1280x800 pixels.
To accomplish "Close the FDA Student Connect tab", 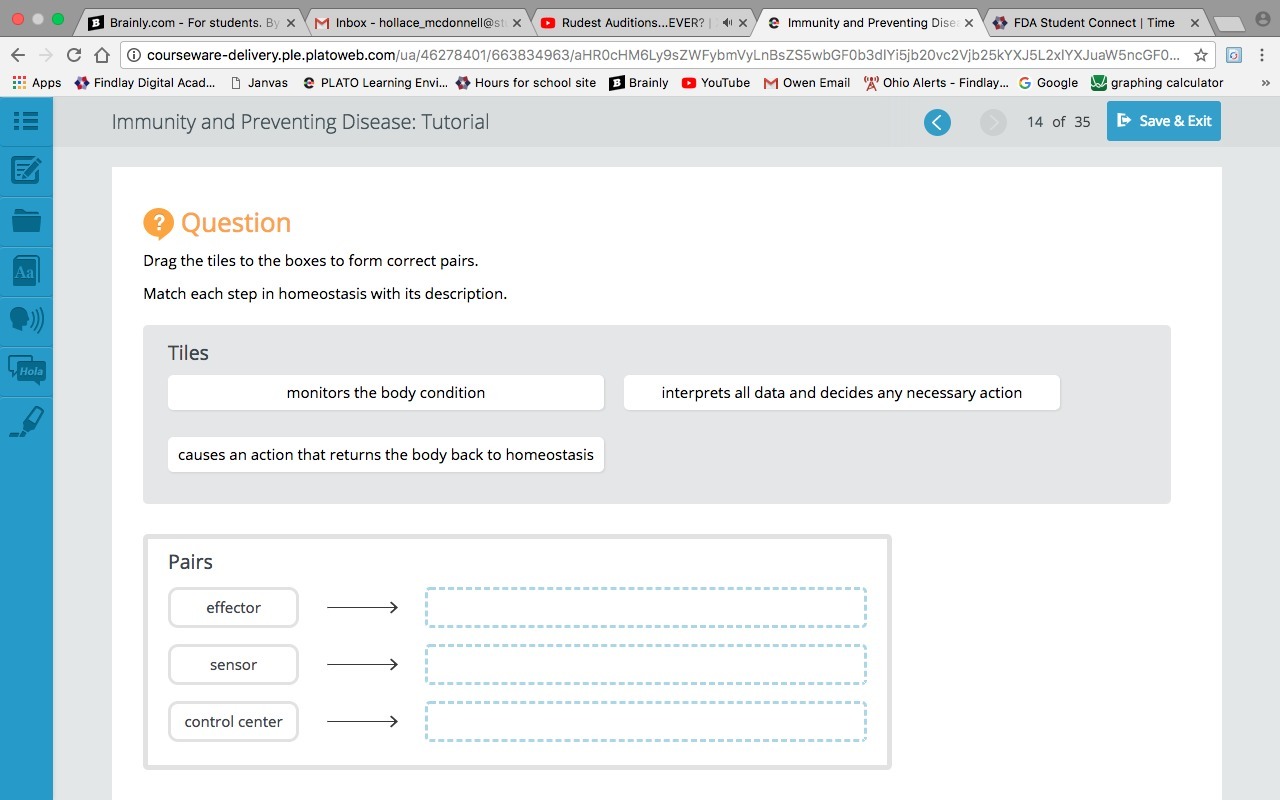I will [x=1195, y=22].
